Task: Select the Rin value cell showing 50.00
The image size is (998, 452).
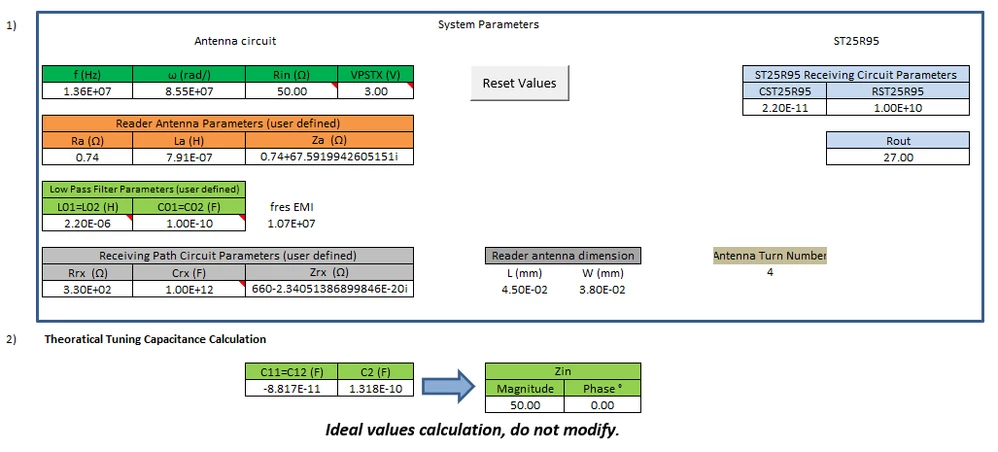Action: (292, 91)
